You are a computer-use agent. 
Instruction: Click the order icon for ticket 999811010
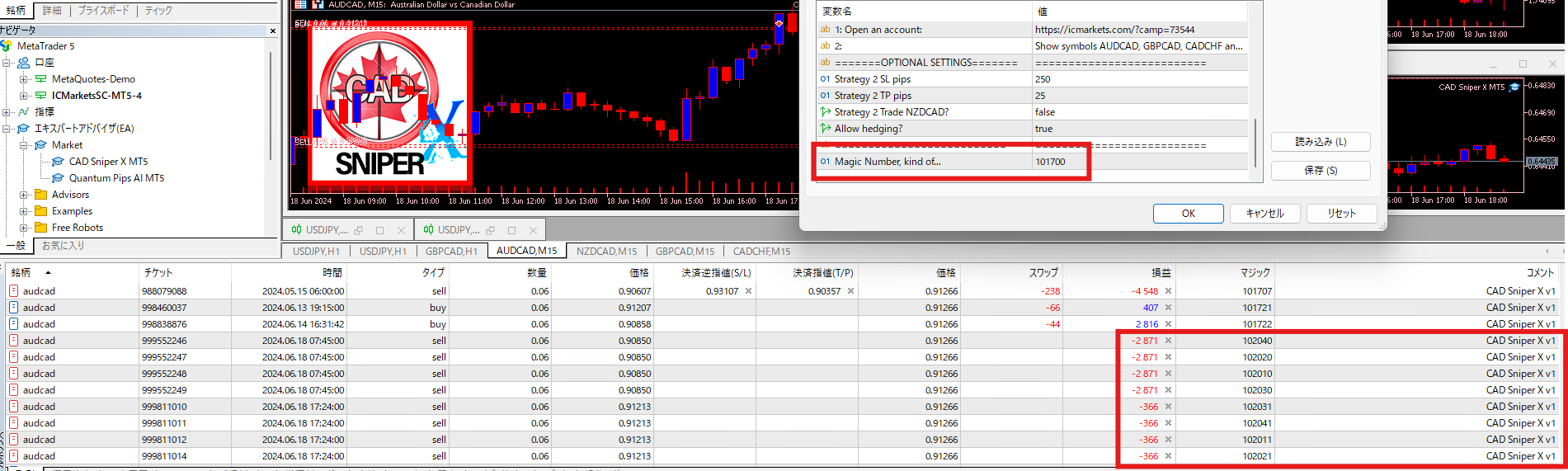point(13,407)
